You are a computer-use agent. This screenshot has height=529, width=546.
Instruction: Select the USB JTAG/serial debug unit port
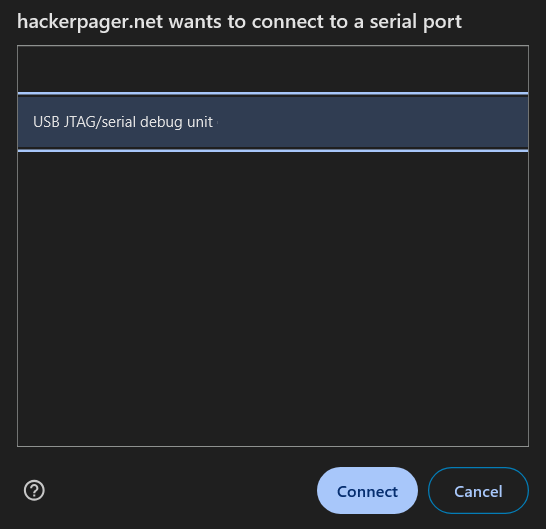point(273,122)
